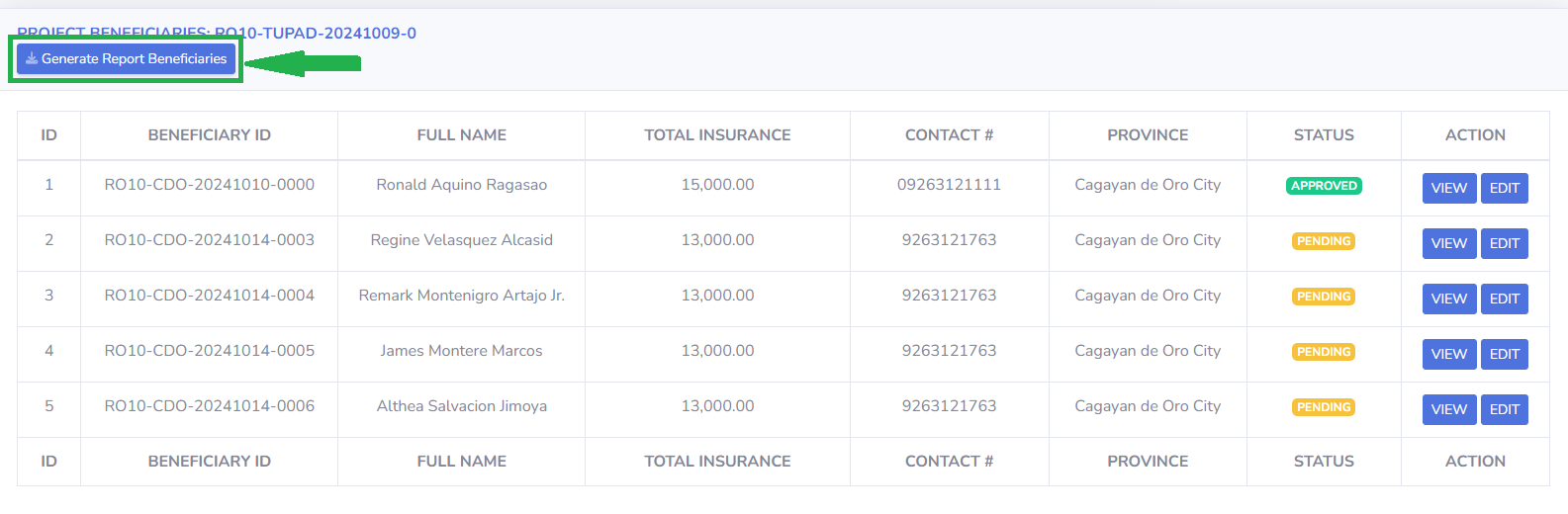View Regine Velasquez Alcasid's record
Viewport: 1568px width, 514px height.
1448,244
